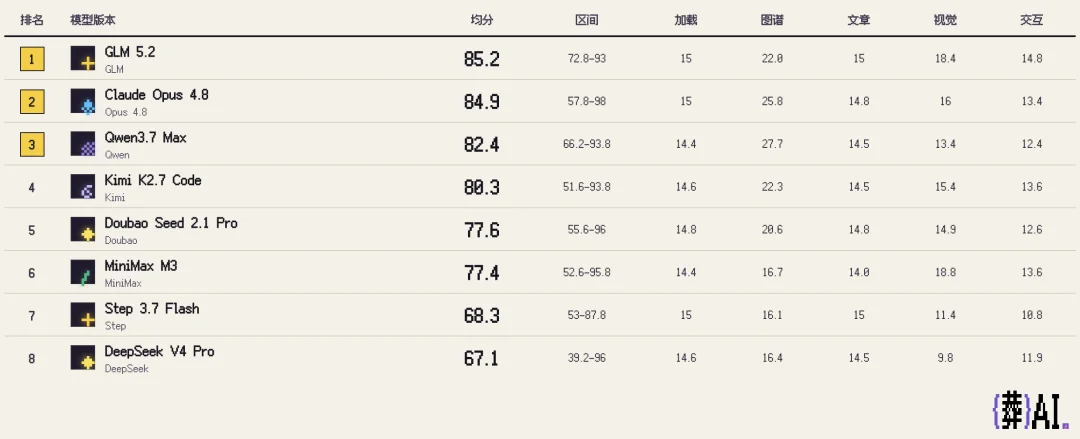Click the Kimi K2.7 Code model icon
This screenshot has width=1080, height=439.
tap(83, 187)
